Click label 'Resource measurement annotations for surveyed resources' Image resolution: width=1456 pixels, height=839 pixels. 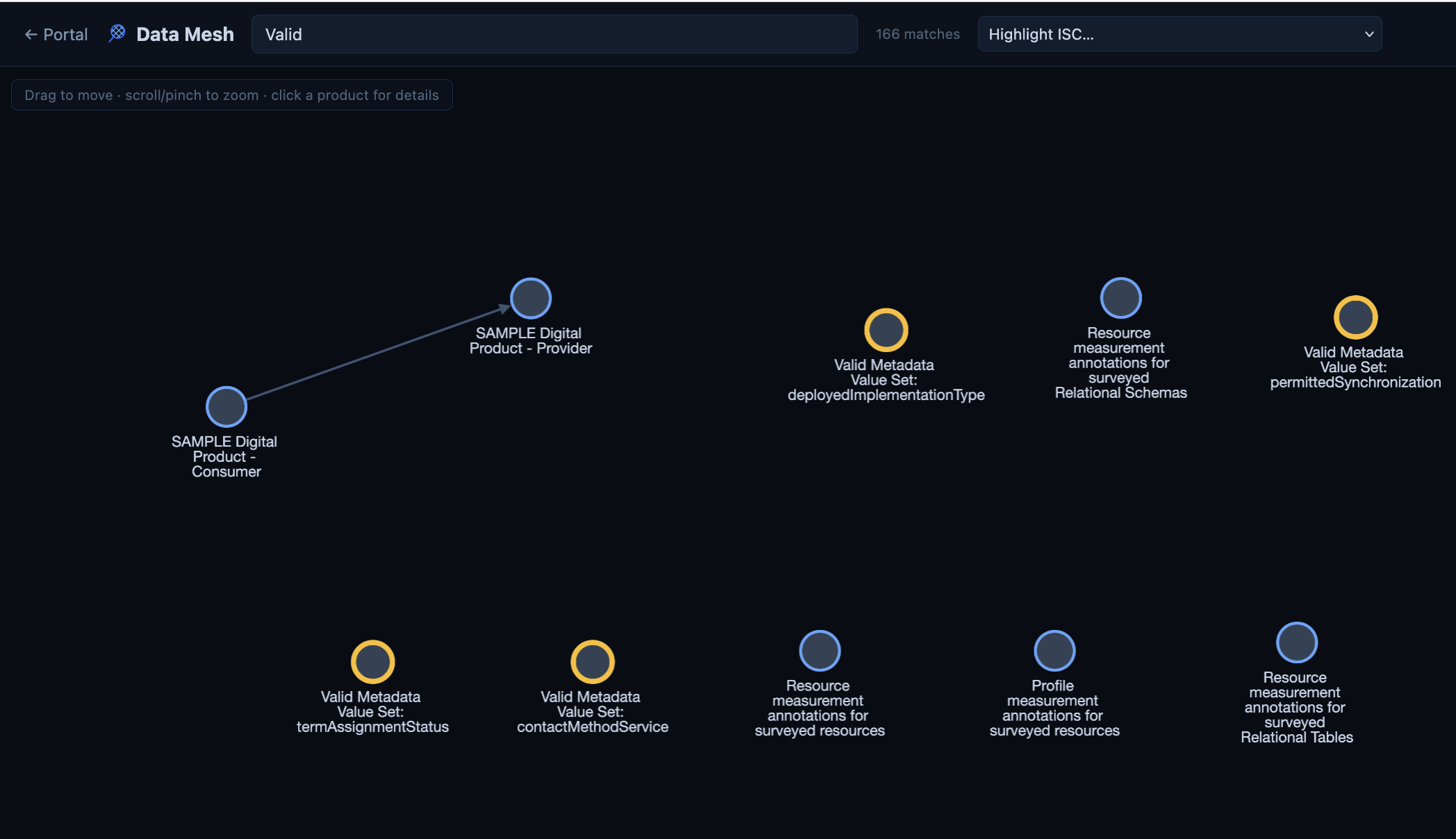click(820, 708)
